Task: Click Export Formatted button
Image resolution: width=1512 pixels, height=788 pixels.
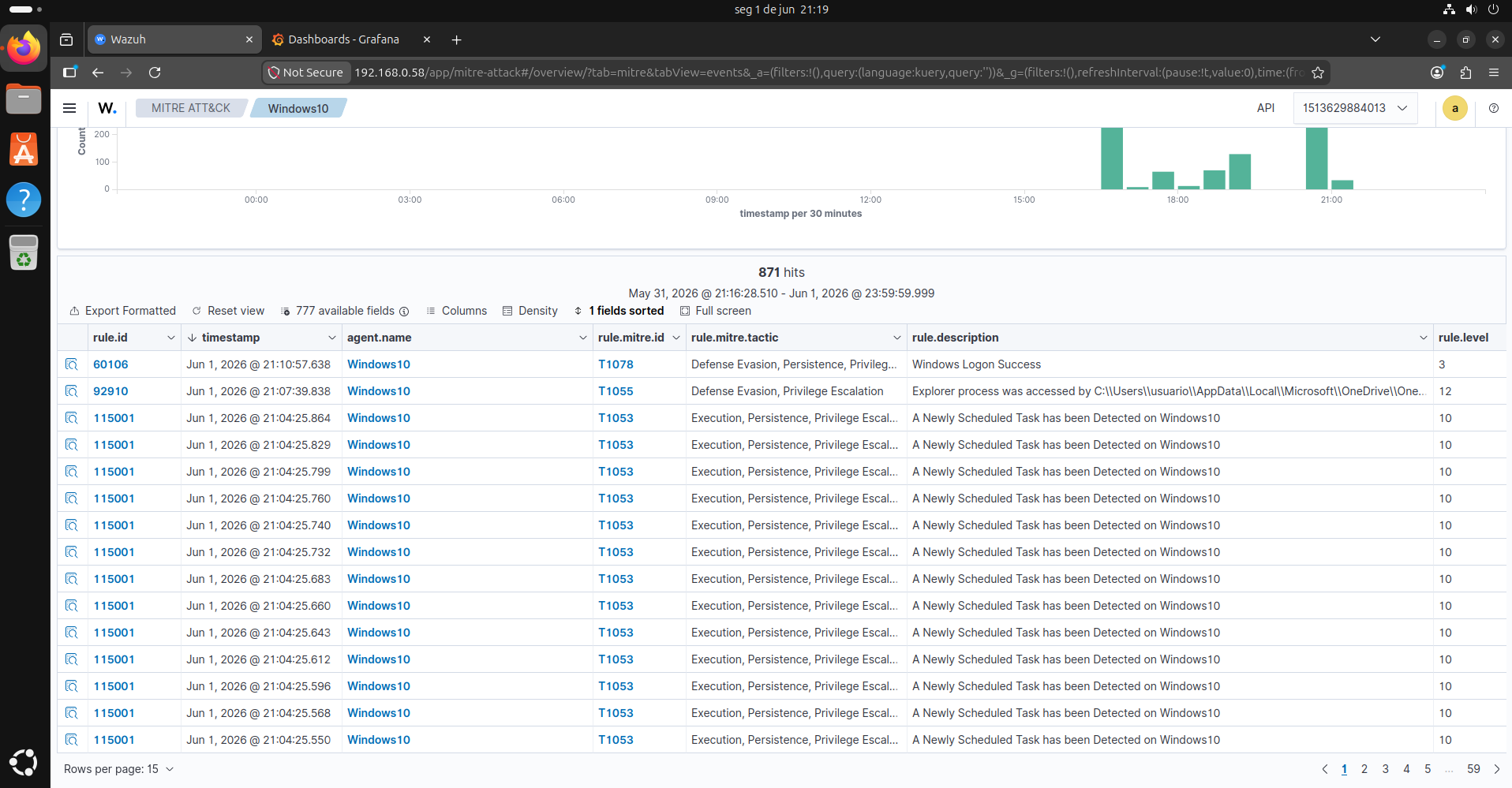Action: (x=122, y=311)
